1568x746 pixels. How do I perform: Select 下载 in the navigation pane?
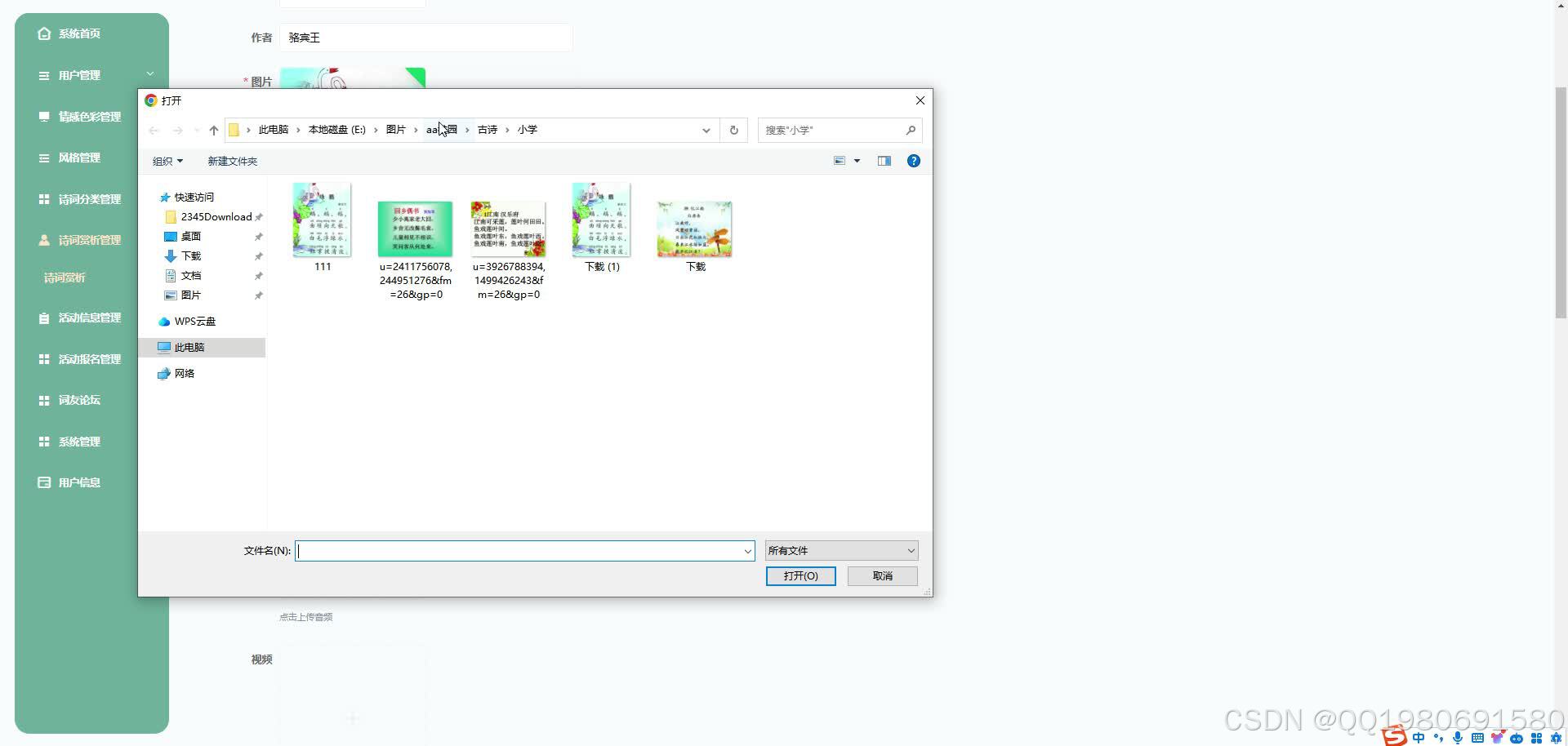tap(183, 255)
